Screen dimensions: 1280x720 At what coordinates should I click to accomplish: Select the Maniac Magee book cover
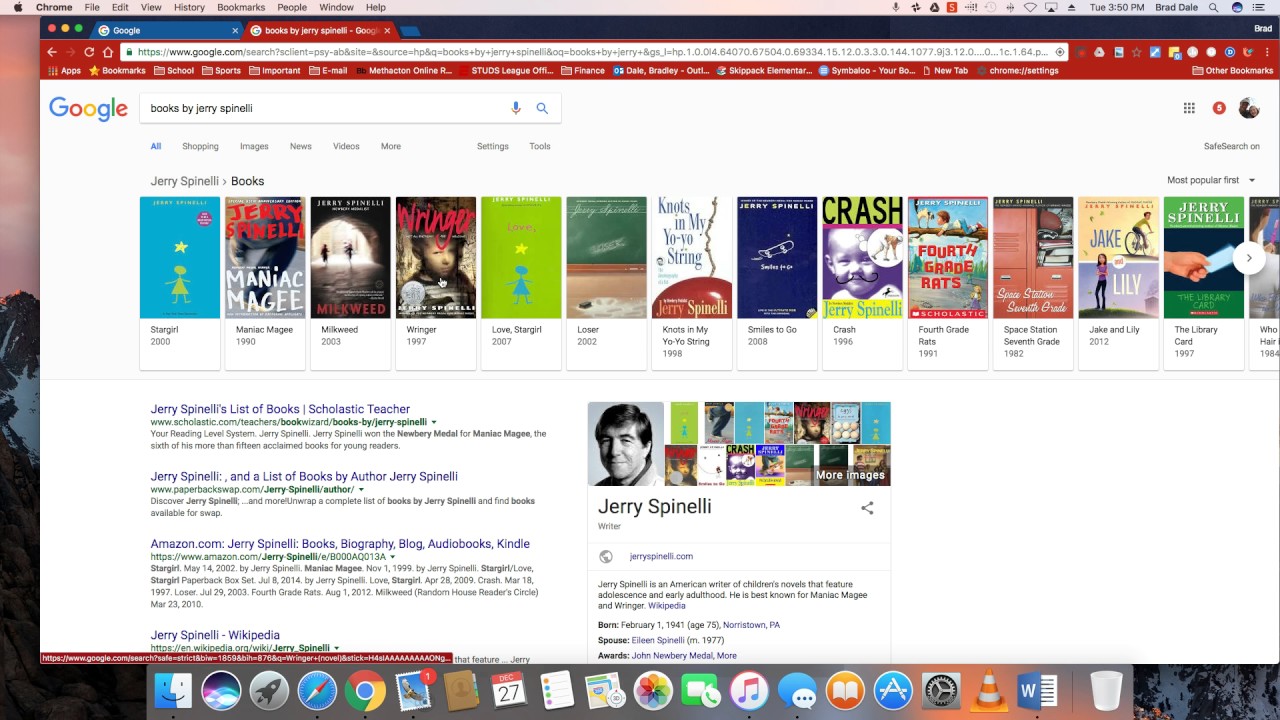click(265, 257)
